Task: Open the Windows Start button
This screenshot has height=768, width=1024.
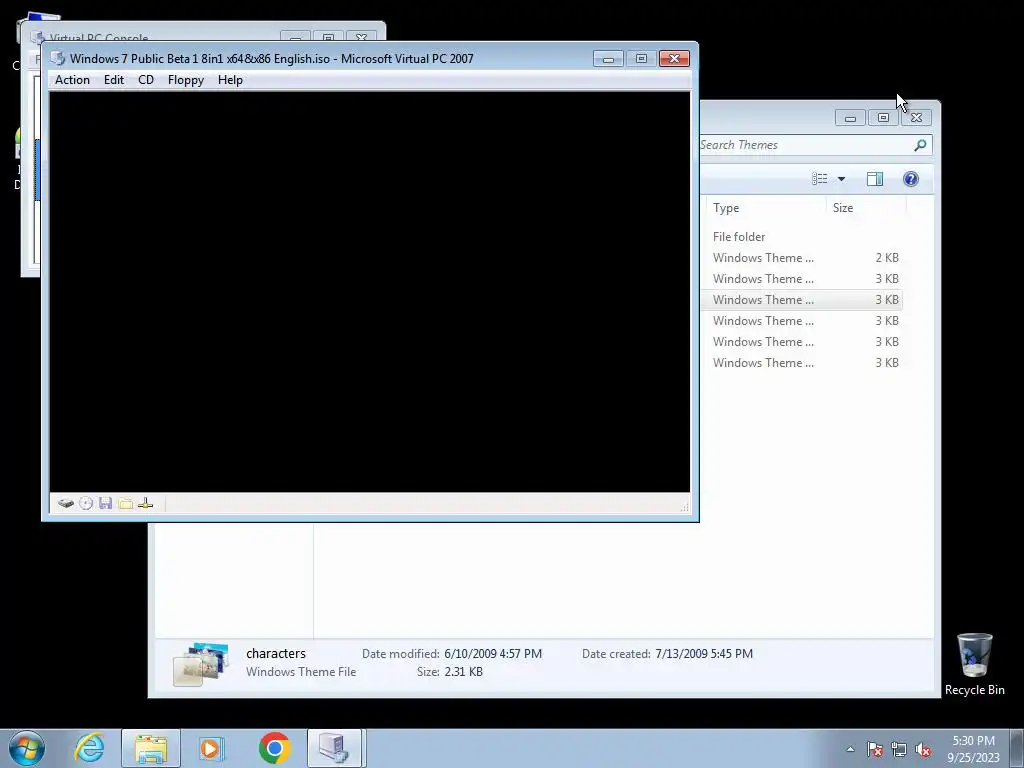Action: 27,748
